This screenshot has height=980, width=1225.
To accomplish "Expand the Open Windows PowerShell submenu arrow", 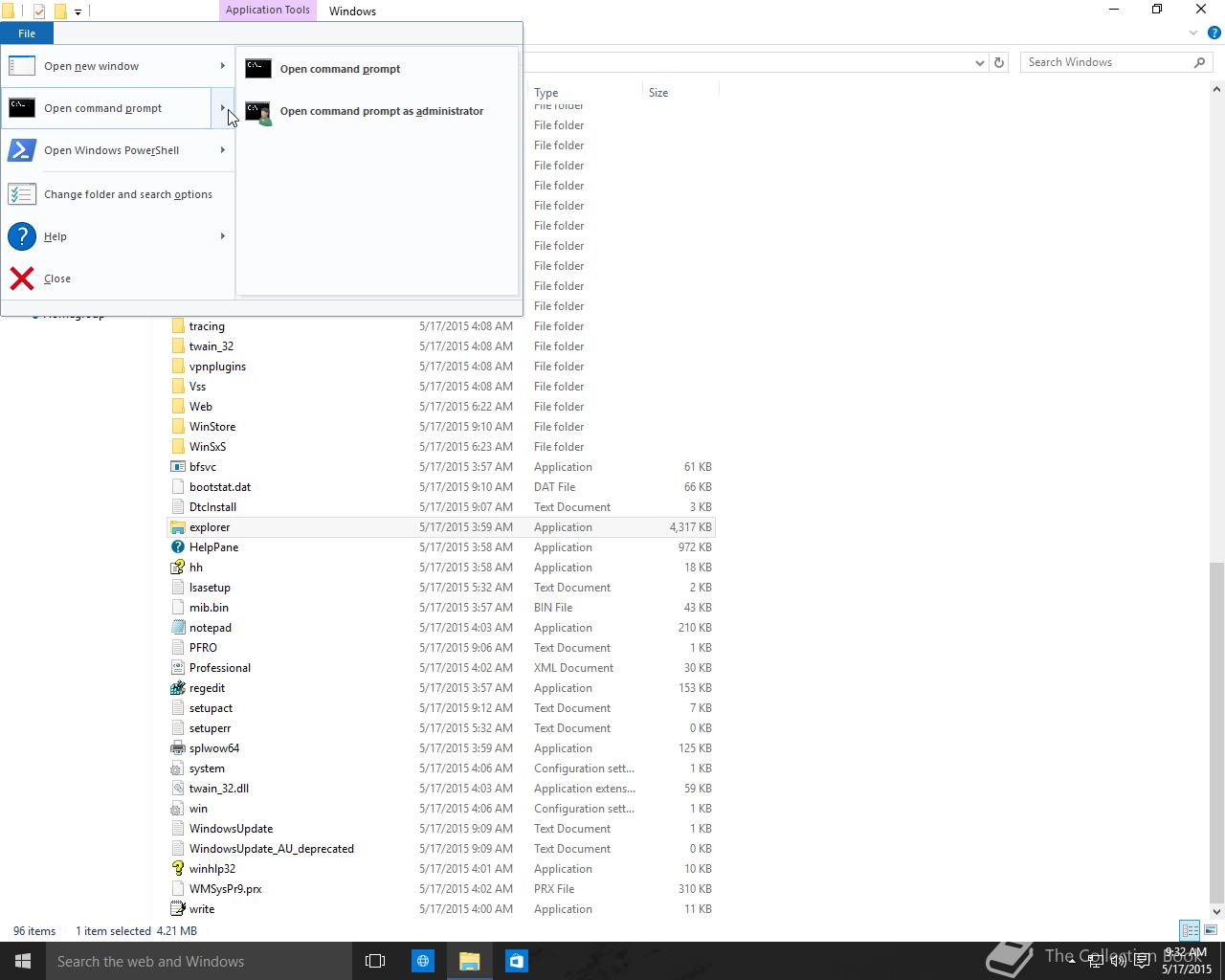I will click(x=223, y=150).
